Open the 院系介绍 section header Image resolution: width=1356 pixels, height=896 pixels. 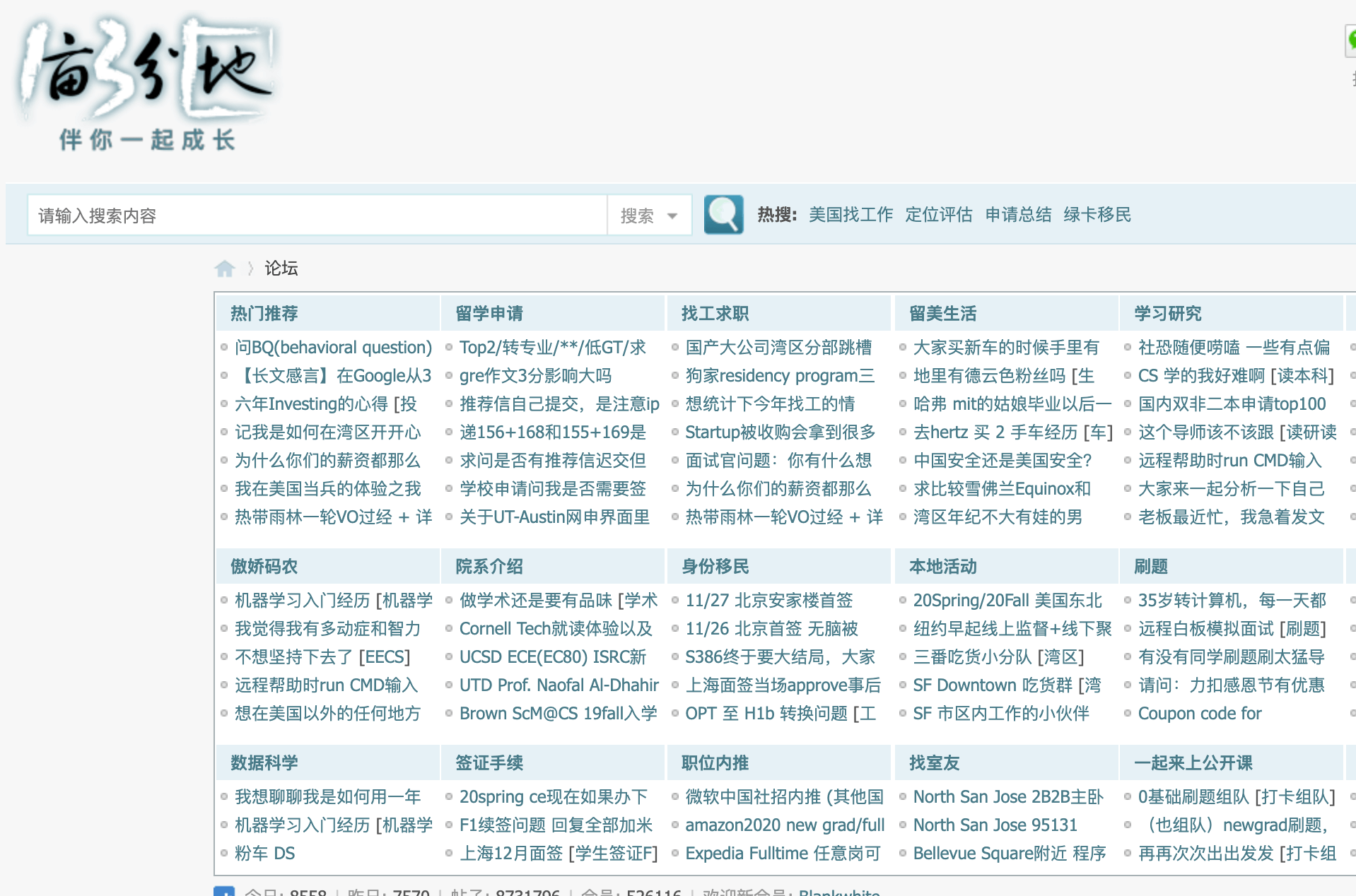point(489,566)
